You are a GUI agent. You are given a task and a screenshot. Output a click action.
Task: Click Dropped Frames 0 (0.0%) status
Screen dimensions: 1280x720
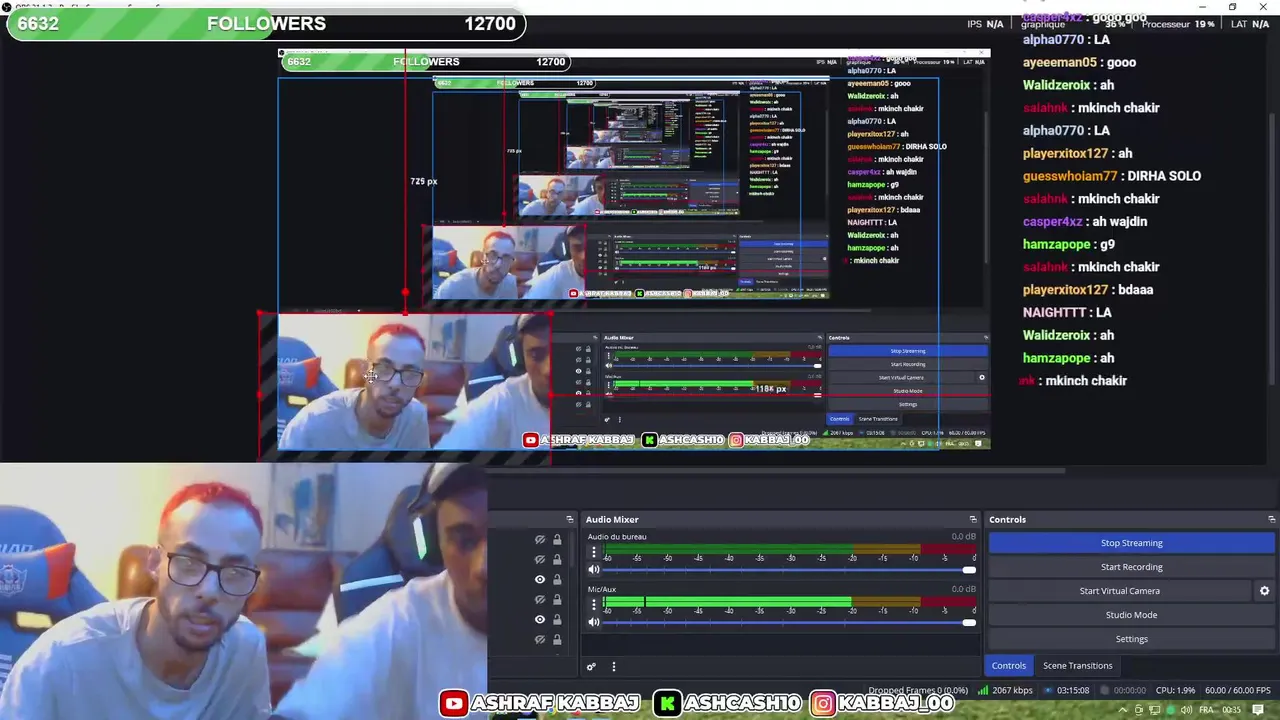[918, 690]
